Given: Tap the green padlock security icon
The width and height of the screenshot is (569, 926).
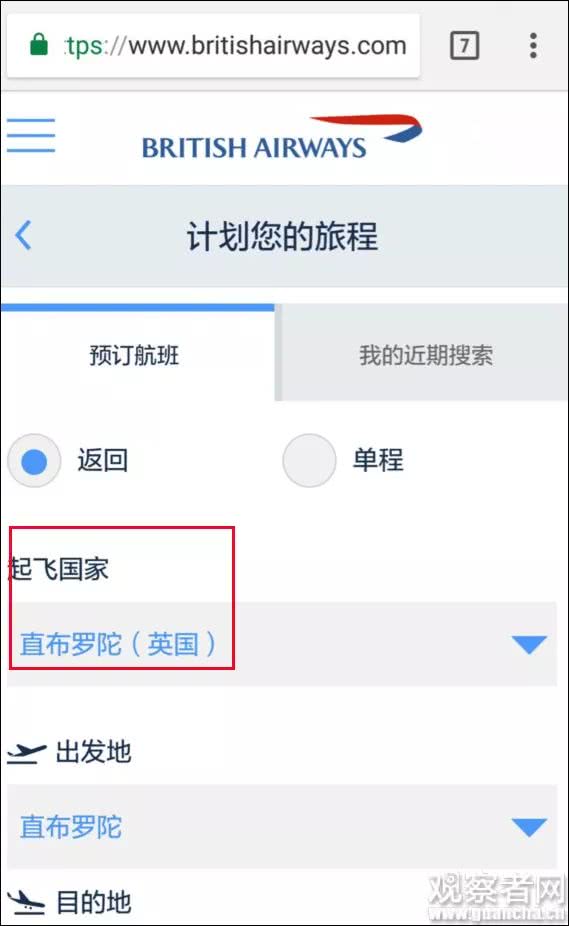Looking at the screenshot, I should 39,45.
